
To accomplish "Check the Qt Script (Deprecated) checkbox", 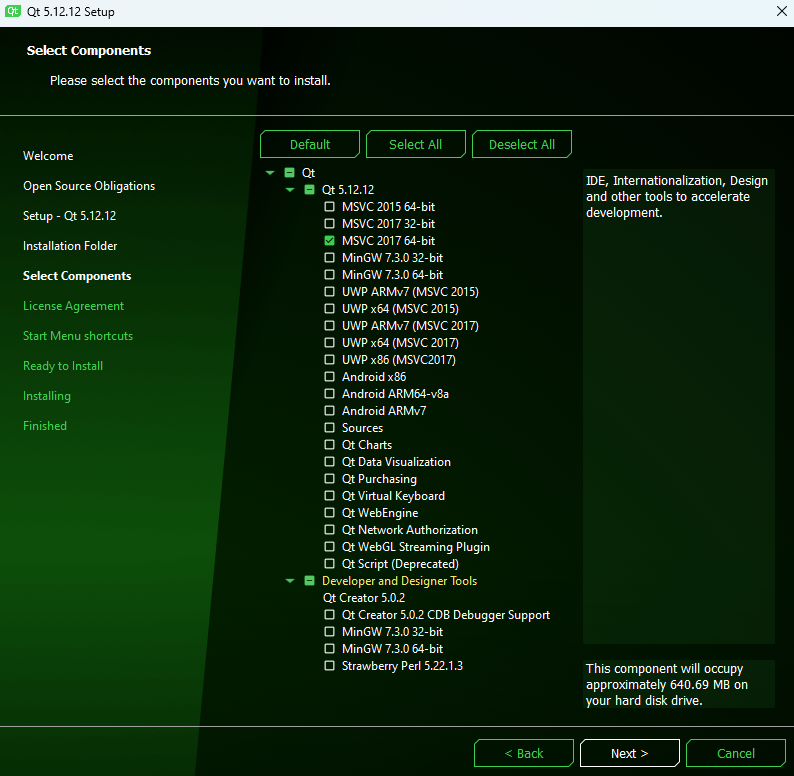I will pyautogui.click(x=329, y=564).
